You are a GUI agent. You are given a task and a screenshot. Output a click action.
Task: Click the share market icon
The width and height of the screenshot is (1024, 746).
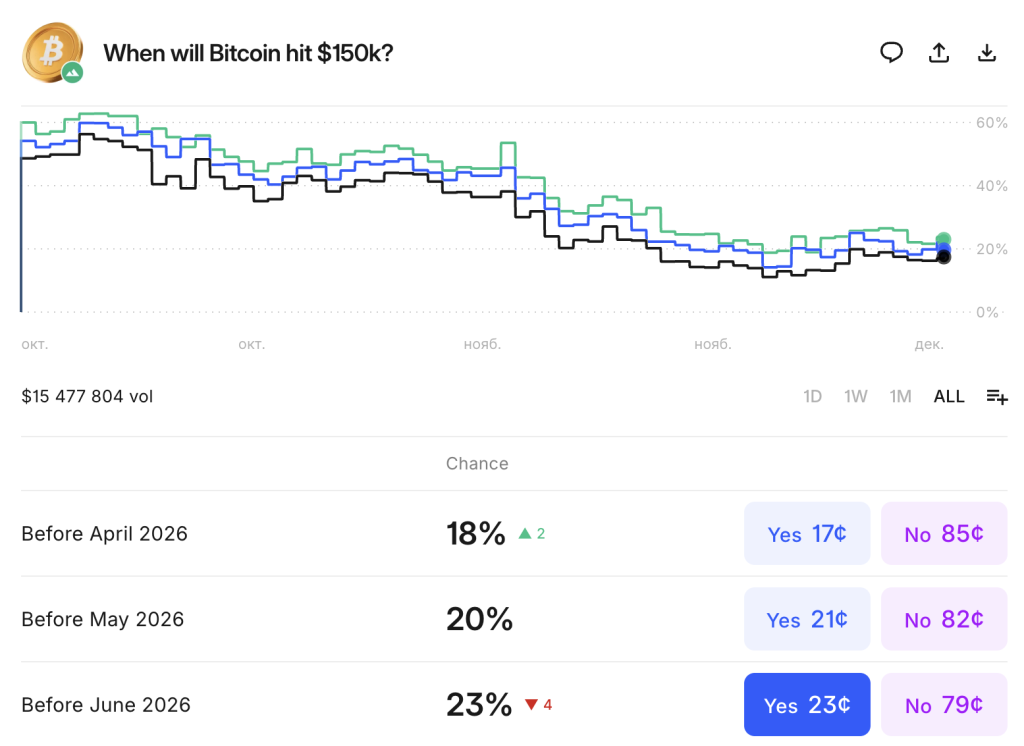pos(939,53)
